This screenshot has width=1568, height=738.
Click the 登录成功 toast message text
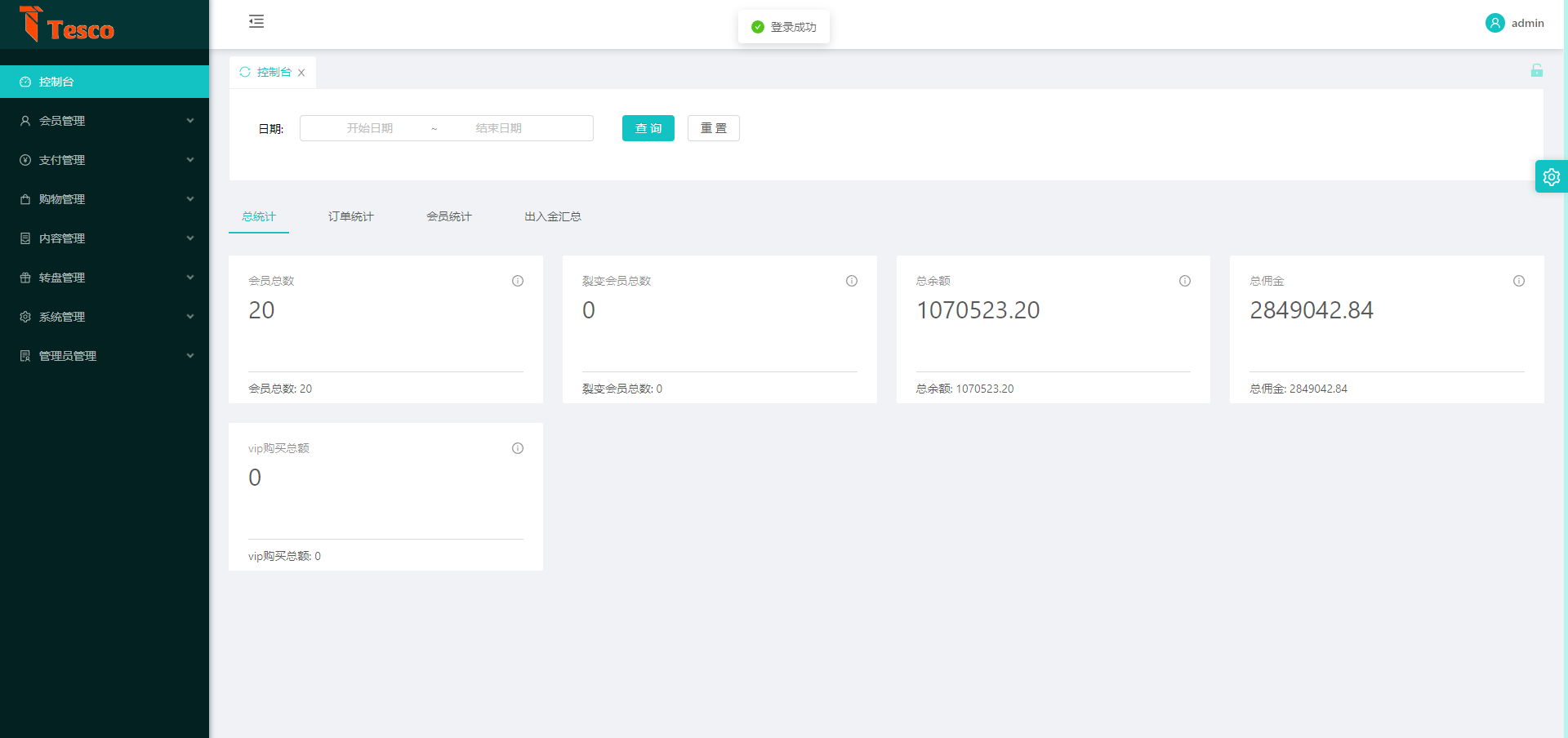click(x=794, y=27)
